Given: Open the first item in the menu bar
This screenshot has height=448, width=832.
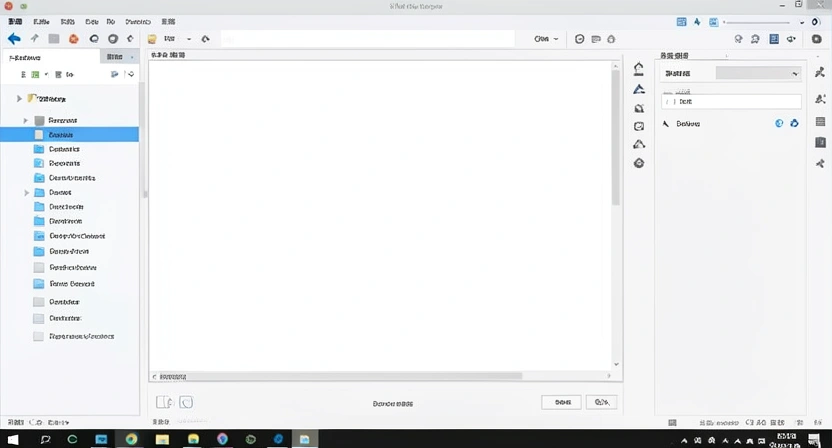Looking at the screenshot, I should click(x=15, y=22).
